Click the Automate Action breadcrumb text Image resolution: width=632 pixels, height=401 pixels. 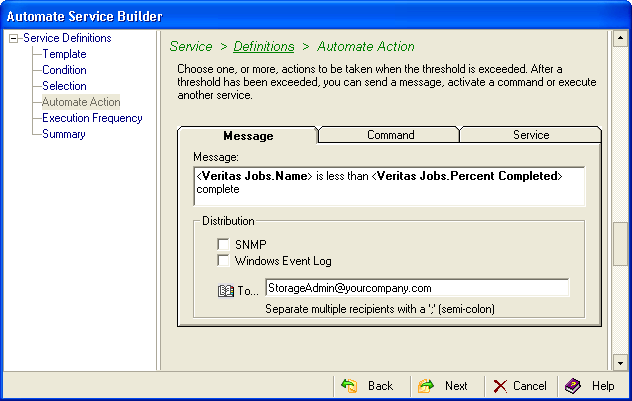point(366,46)
